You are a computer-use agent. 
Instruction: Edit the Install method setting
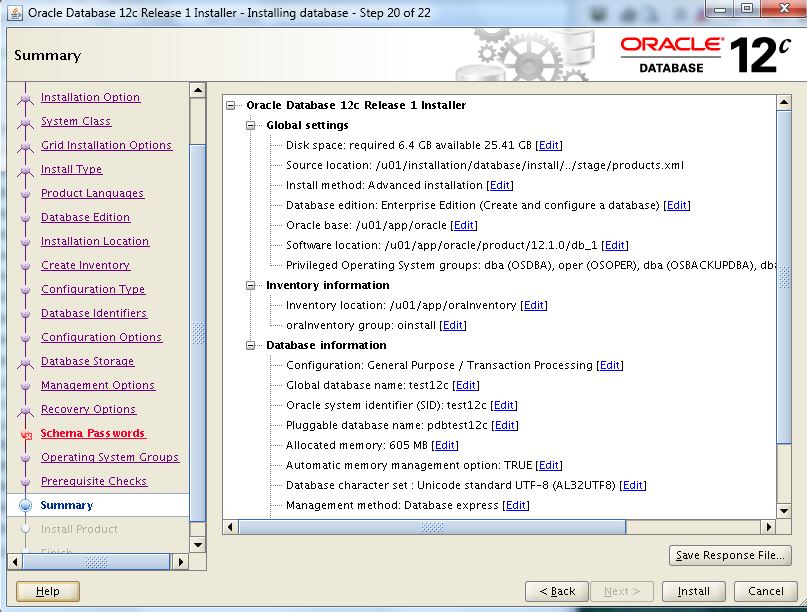(x=500, y=185)
